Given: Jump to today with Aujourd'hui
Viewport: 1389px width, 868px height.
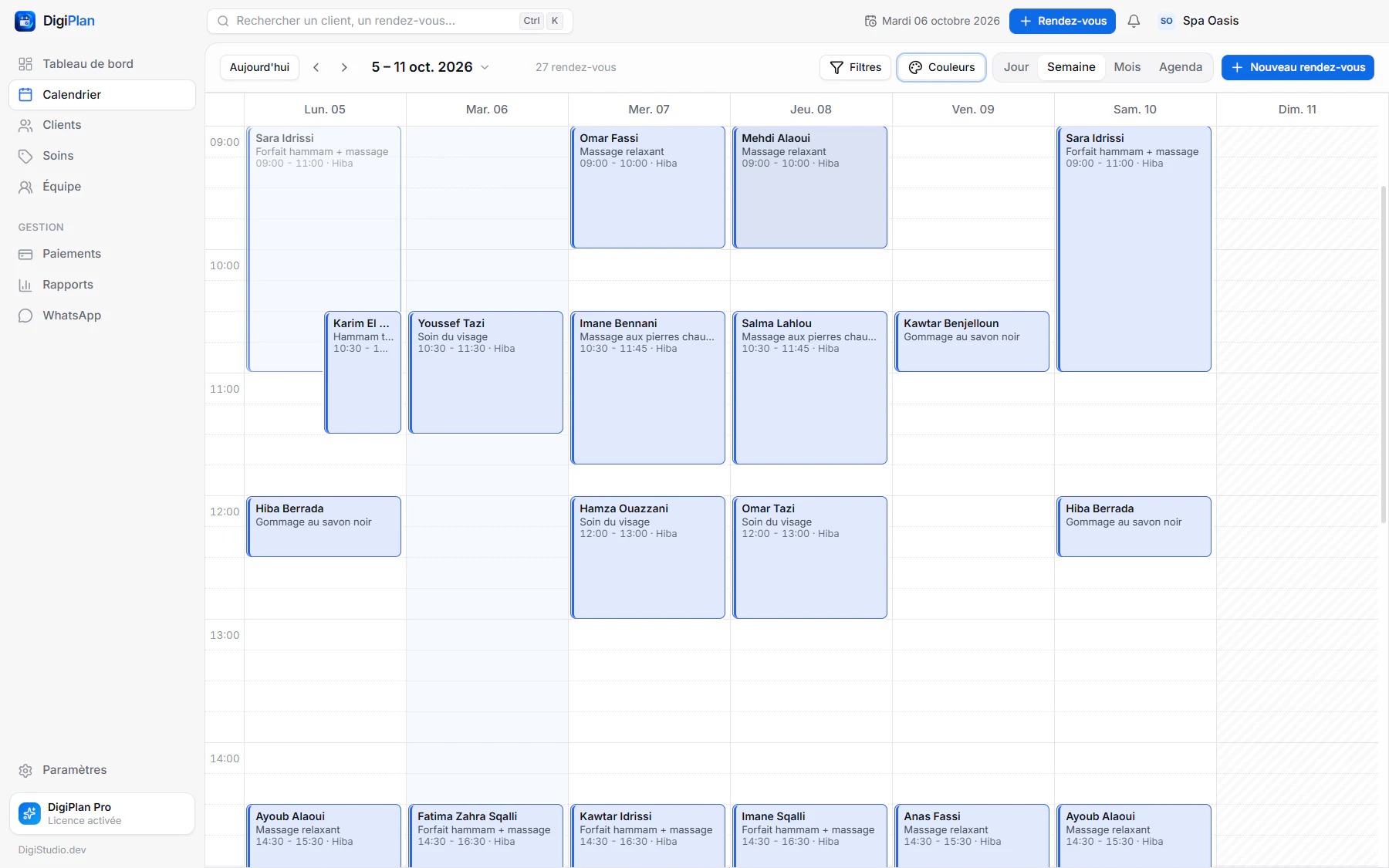Looking at the screenshot, I should (259, 67).
